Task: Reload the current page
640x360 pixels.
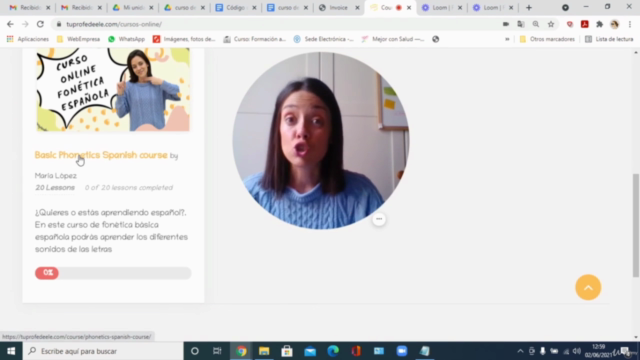Action: click(40, 24)
